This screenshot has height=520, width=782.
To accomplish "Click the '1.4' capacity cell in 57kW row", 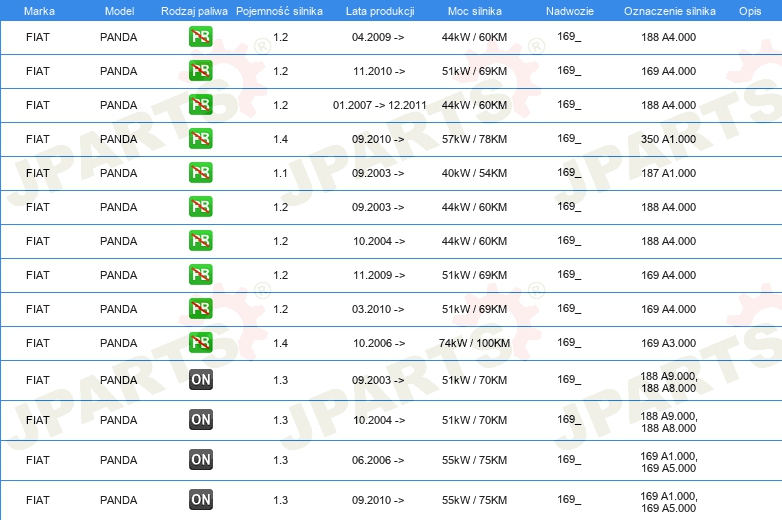I will [280, 139].
